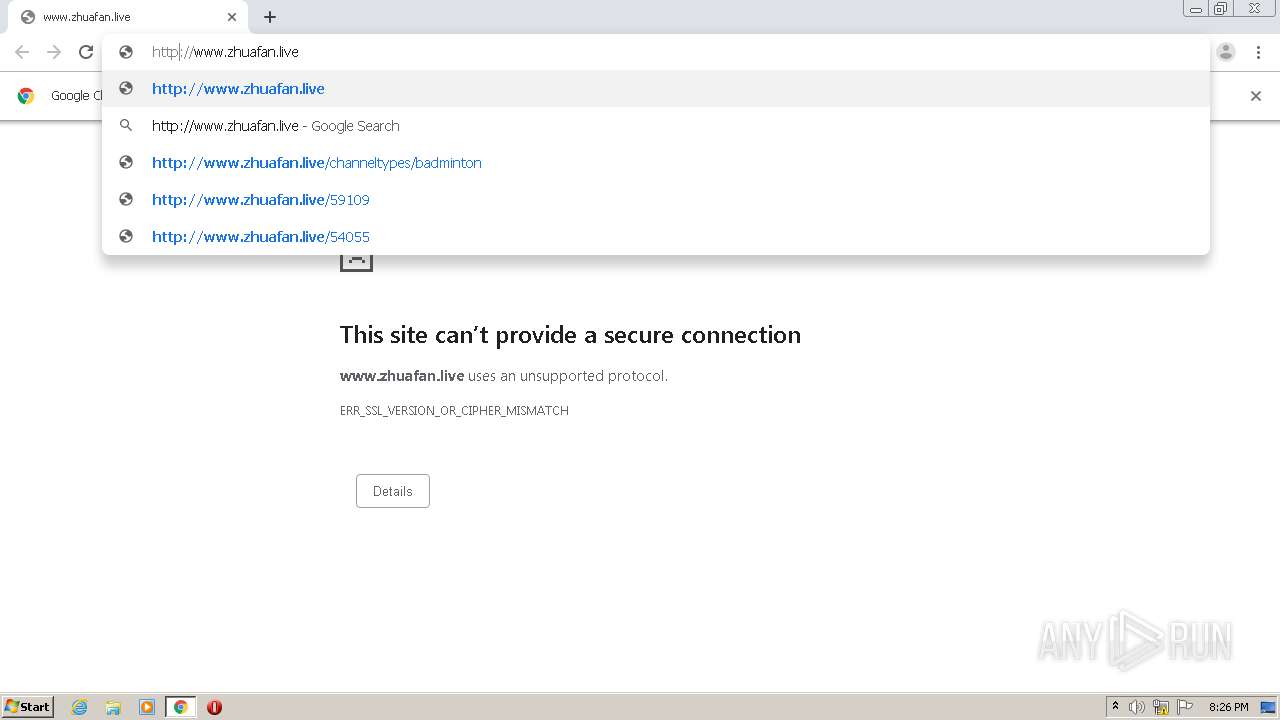The image size is (1280, 720).
Task: Click the Show desktop button
Action: pos(1268,707)
